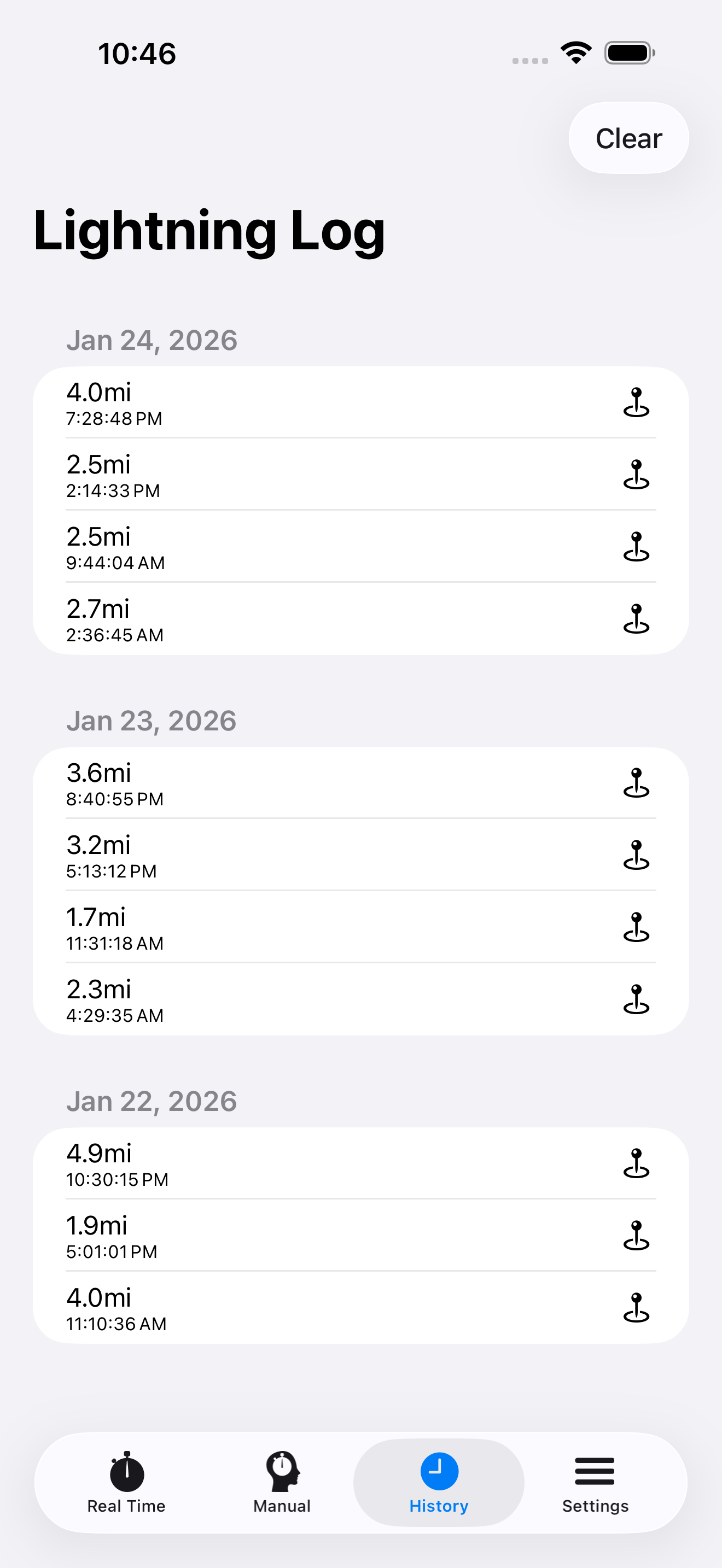Screen dimensions: 722x1568
Task: Tap location pin for 11:31:18 AM entry
Action: pos(636,927)
